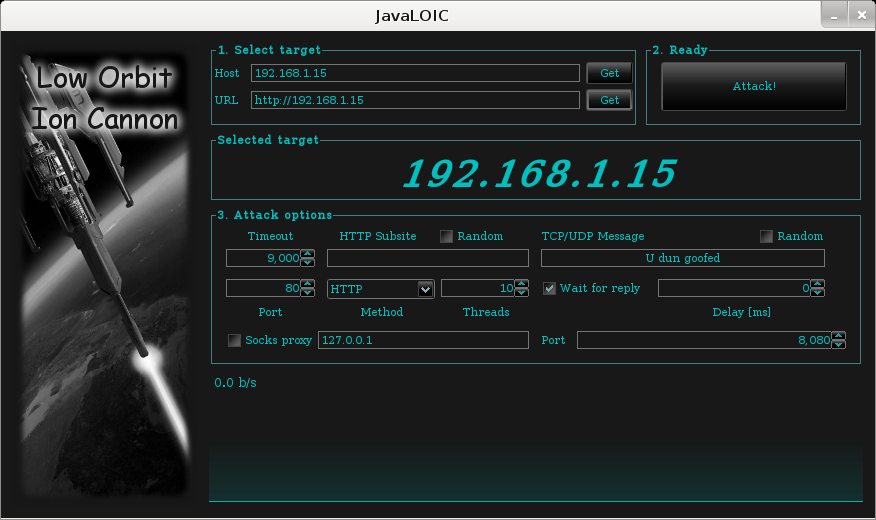Uncheck the Wait for reply checkbox

tap(549, 288)
